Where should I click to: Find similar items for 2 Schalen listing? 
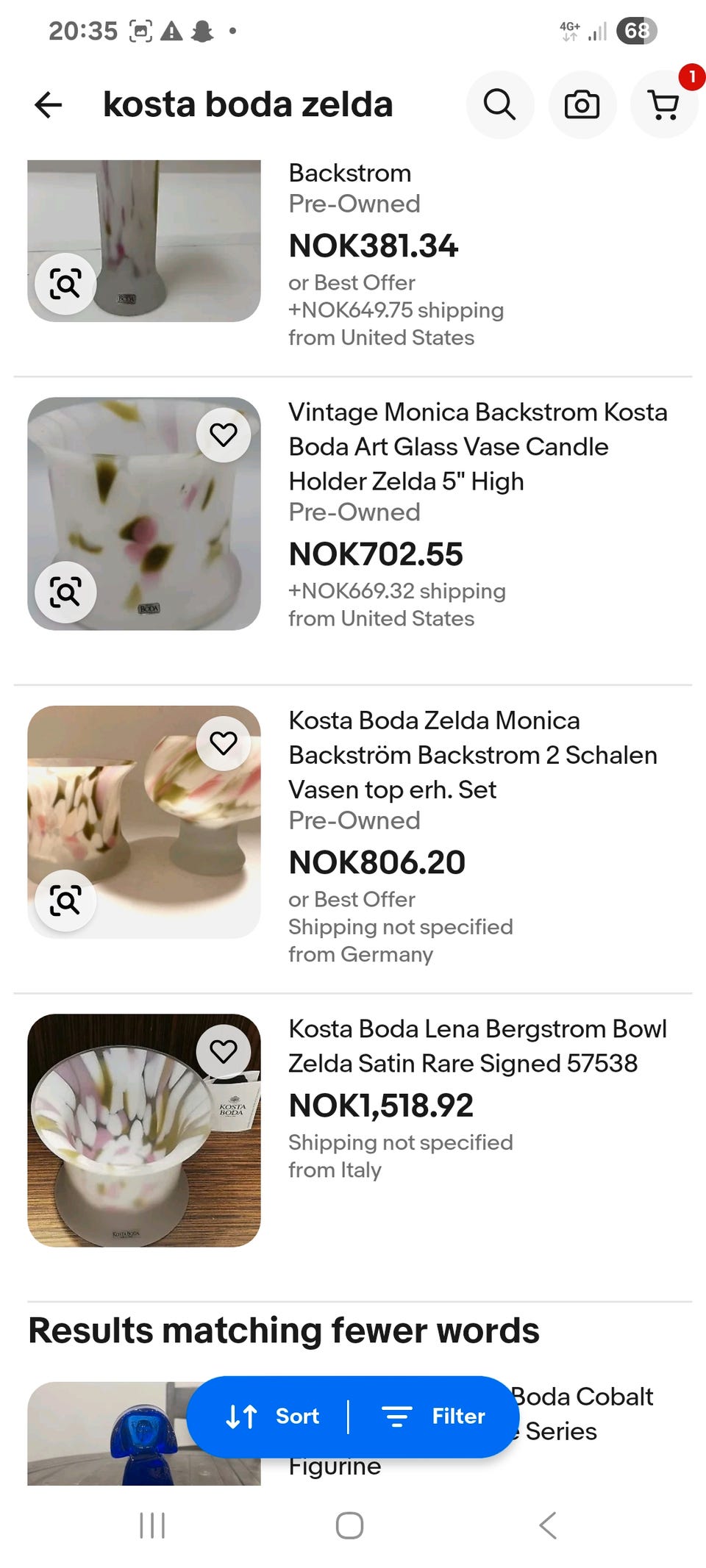65,900
